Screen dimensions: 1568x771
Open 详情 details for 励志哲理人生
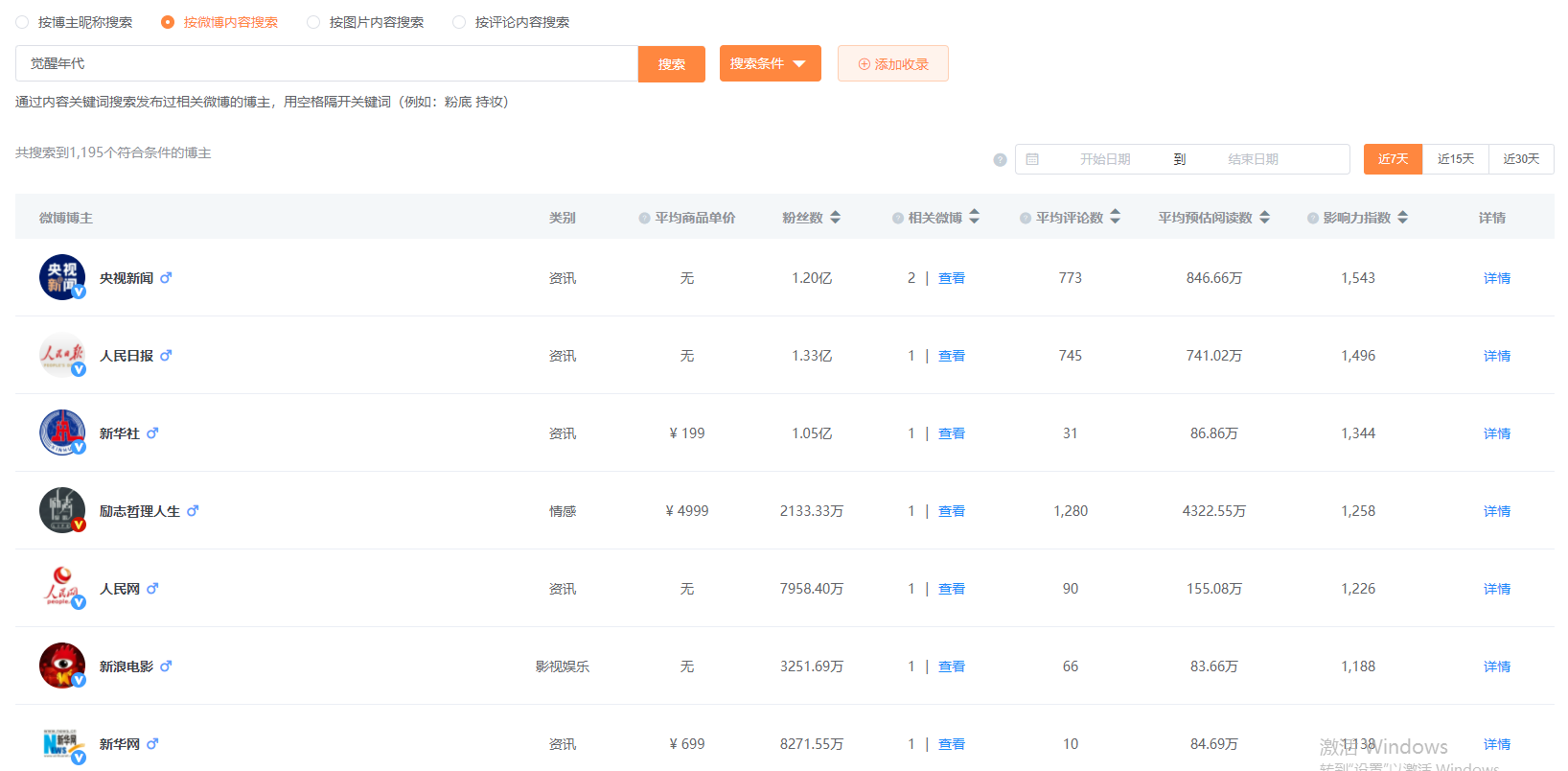click(x=1497, y=511)
